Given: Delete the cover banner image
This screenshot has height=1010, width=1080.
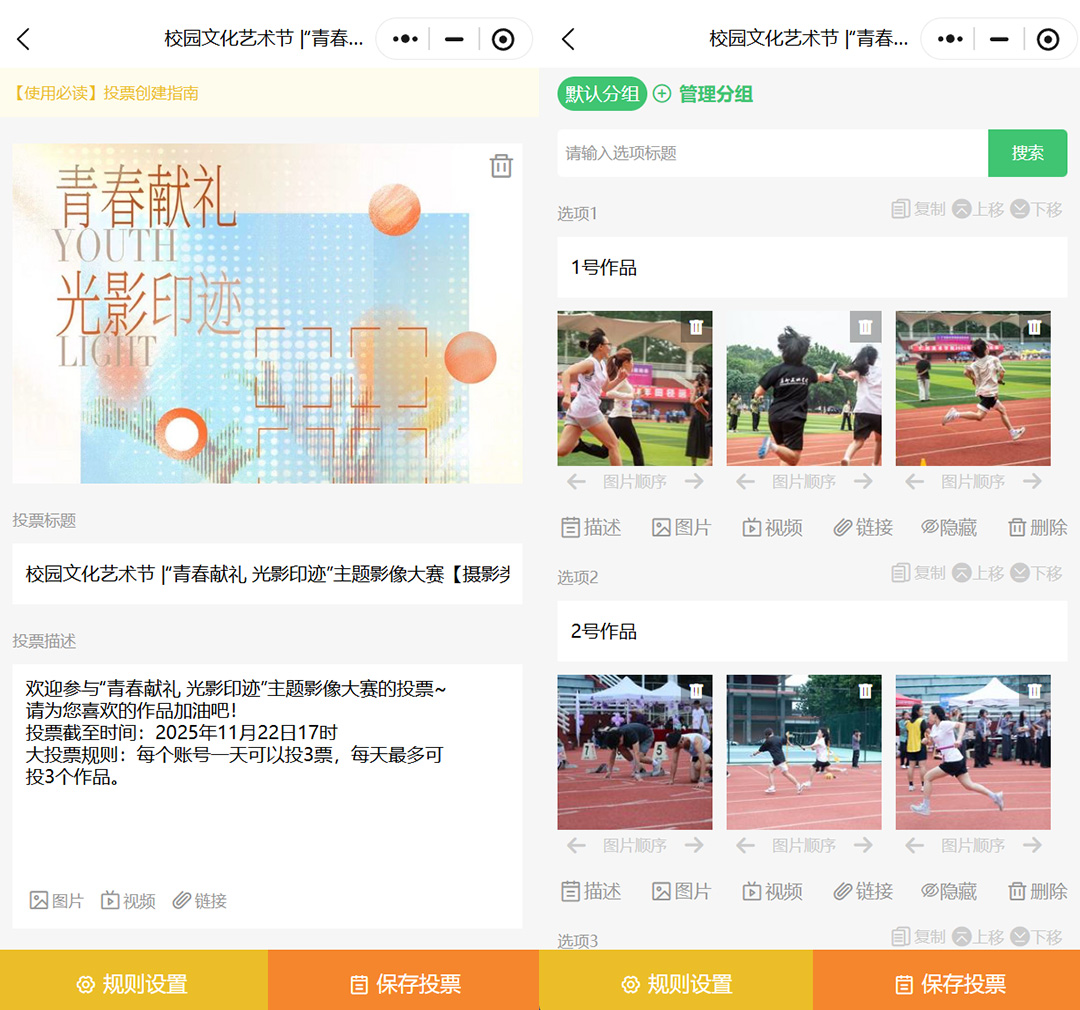Looking at the screenshot, I should point(501,166).
